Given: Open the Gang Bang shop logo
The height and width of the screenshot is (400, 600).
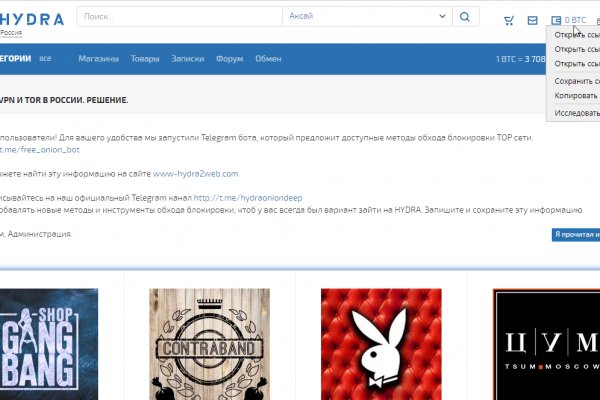Looking at the screenshot, I should click(49, 338).
